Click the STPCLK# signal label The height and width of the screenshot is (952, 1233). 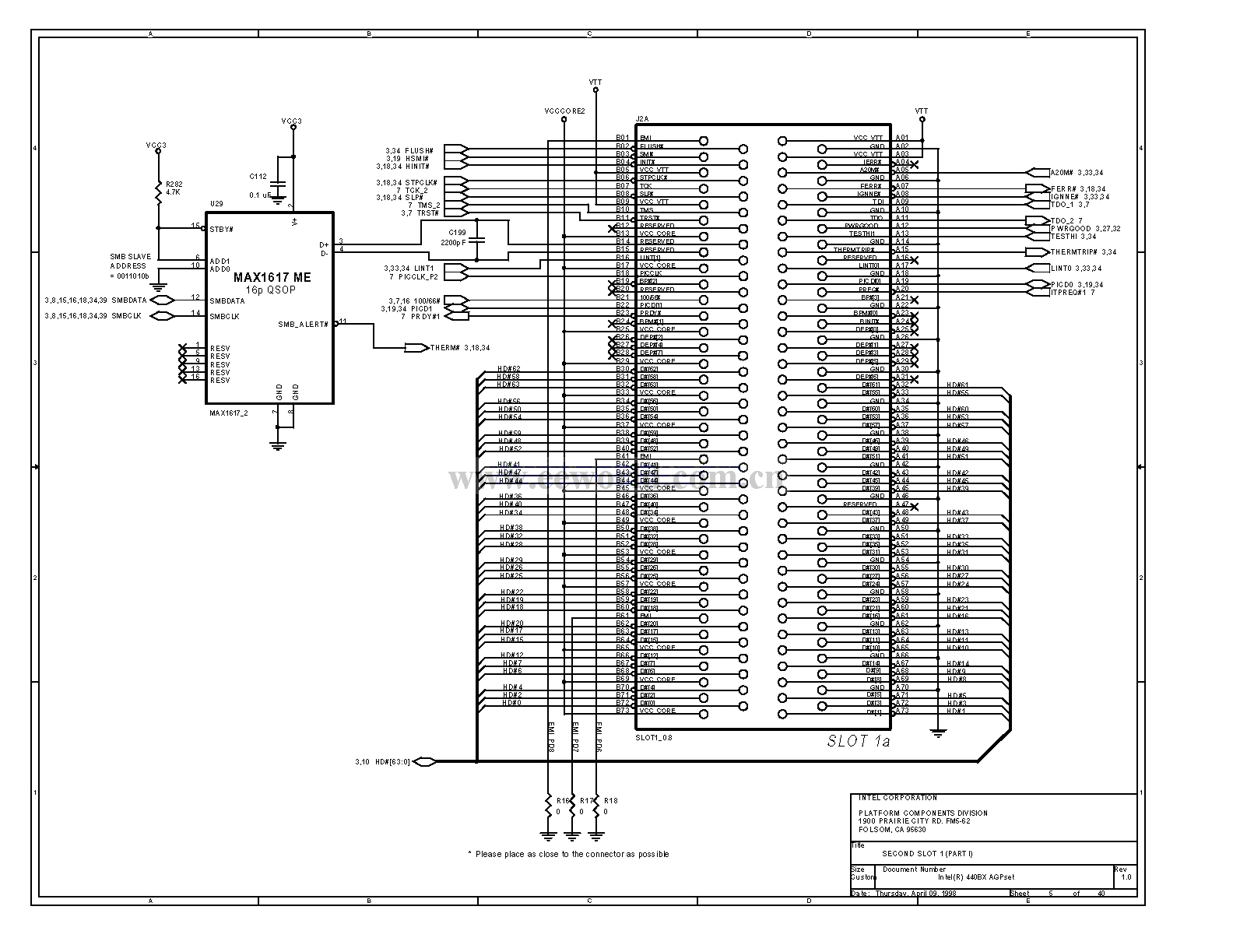click(x=407, y=182)
